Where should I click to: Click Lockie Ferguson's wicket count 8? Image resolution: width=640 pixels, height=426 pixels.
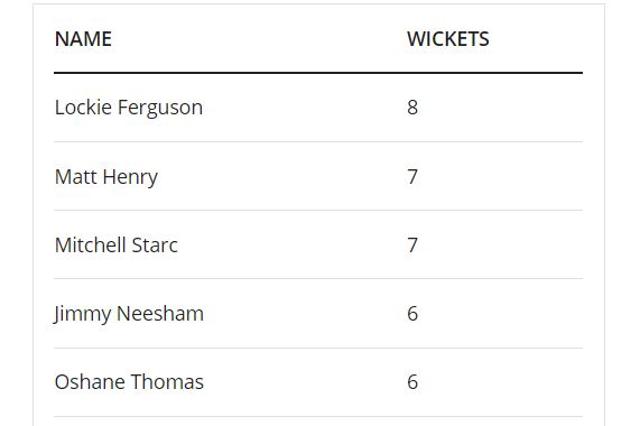(412, 108)
